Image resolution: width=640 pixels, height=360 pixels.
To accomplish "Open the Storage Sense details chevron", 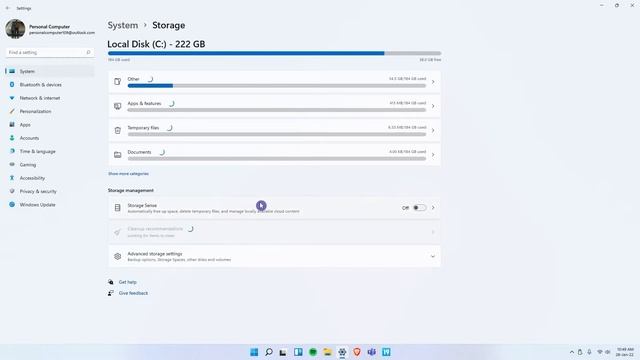I will click(x=433, y=208).
